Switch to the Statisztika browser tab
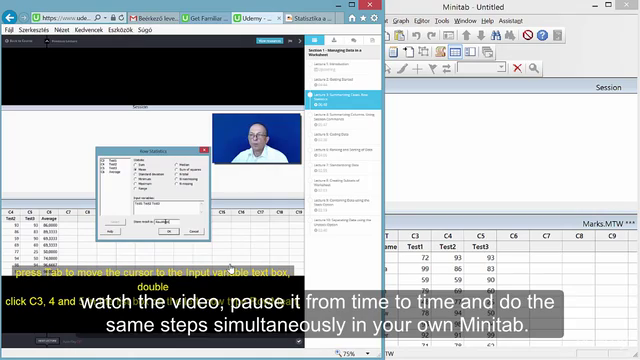Screen dimensions: 640x360 click(309, 18)
